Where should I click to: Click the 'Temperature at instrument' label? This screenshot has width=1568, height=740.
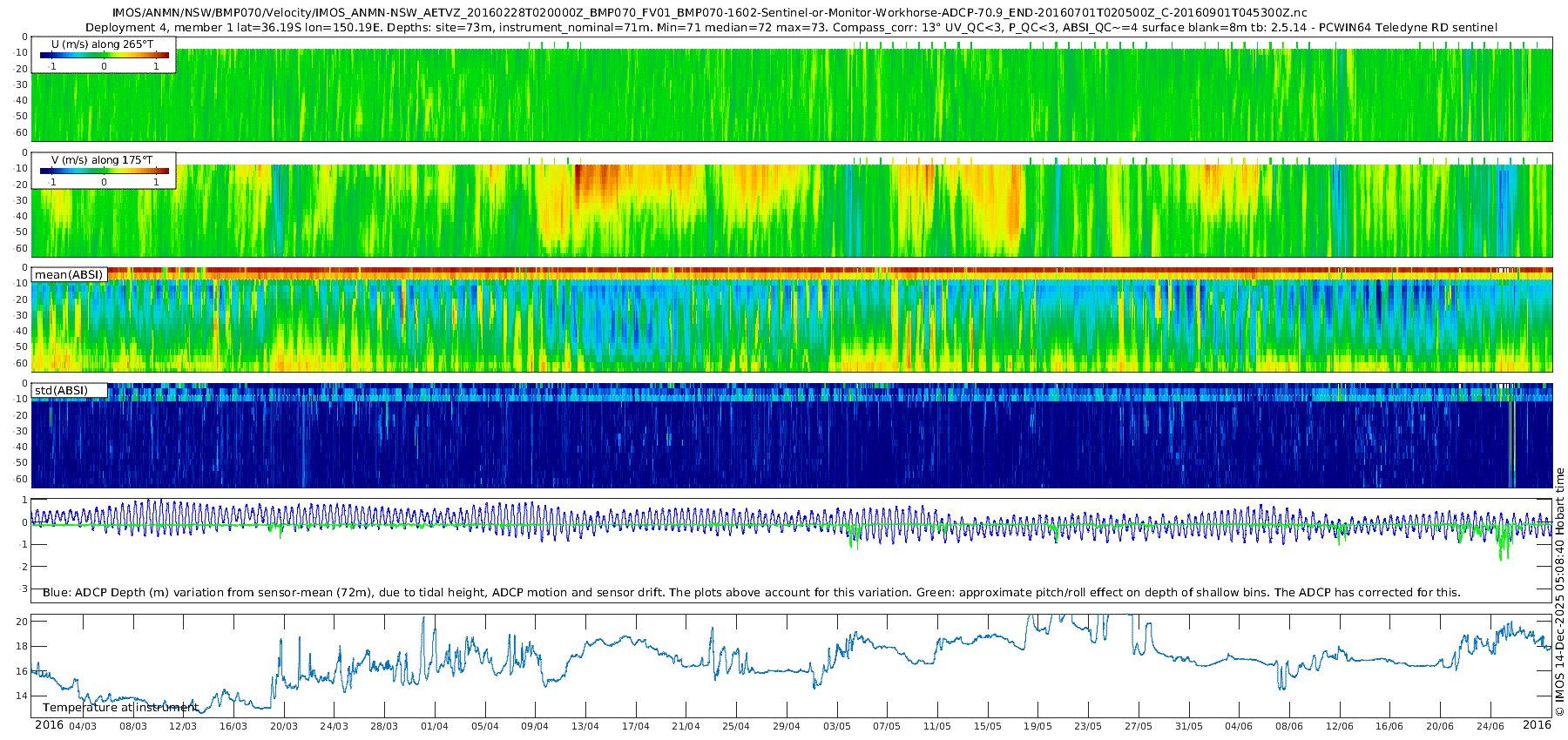[x=120, y=708]
